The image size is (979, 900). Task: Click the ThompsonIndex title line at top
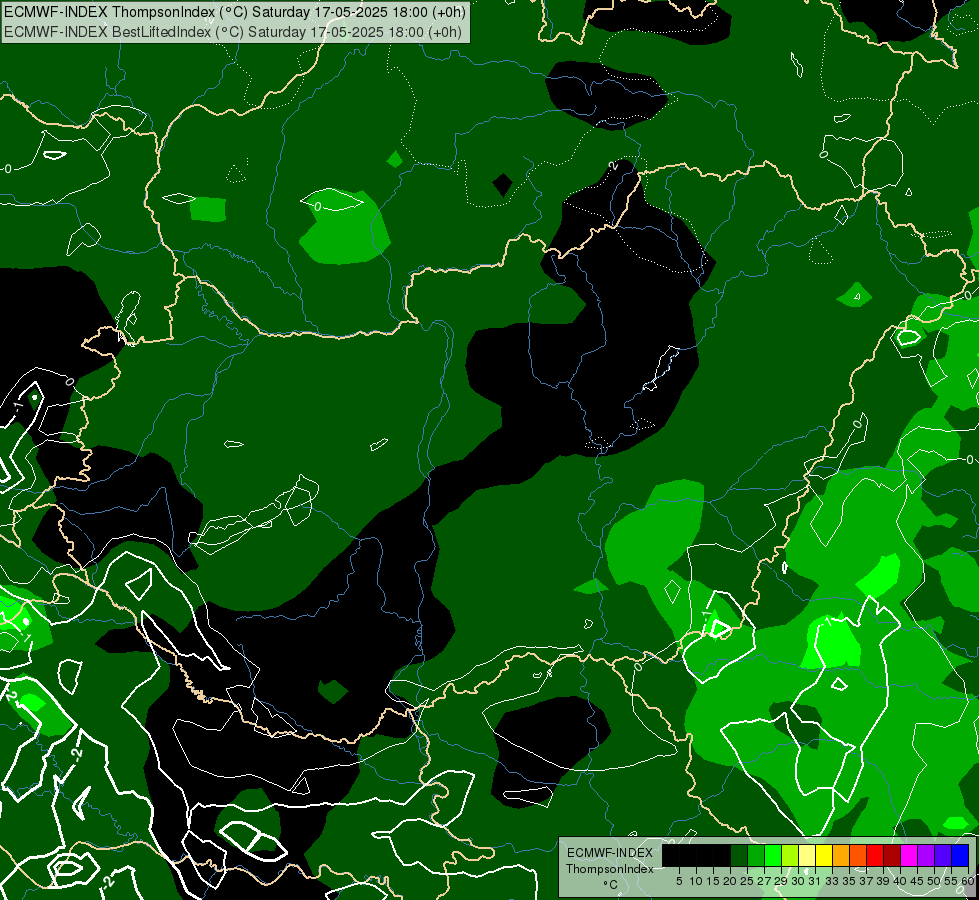(x=234, y=12)
